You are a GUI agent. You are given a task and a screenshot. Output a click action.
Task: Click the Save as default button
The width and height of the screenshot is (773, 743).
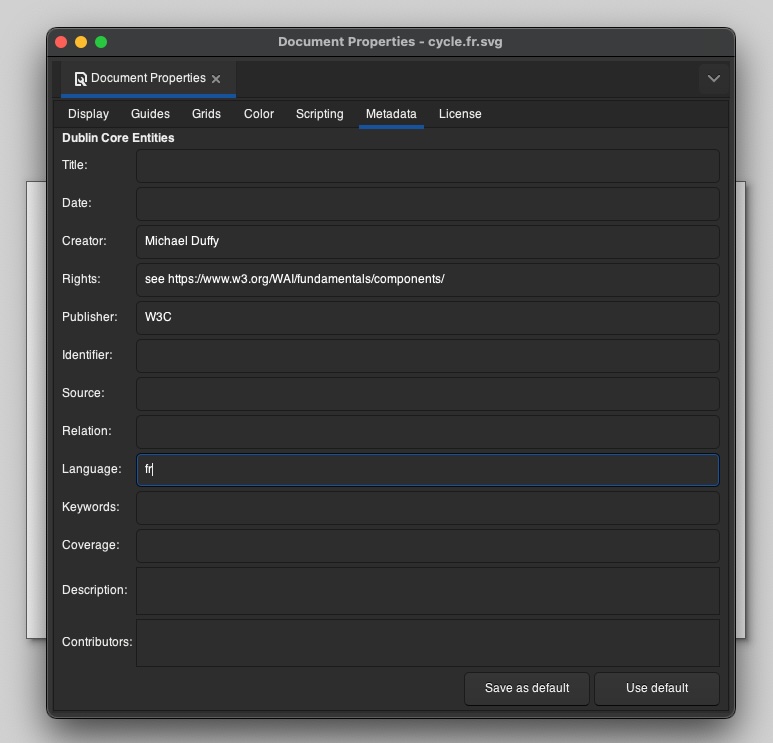point(527,688)
